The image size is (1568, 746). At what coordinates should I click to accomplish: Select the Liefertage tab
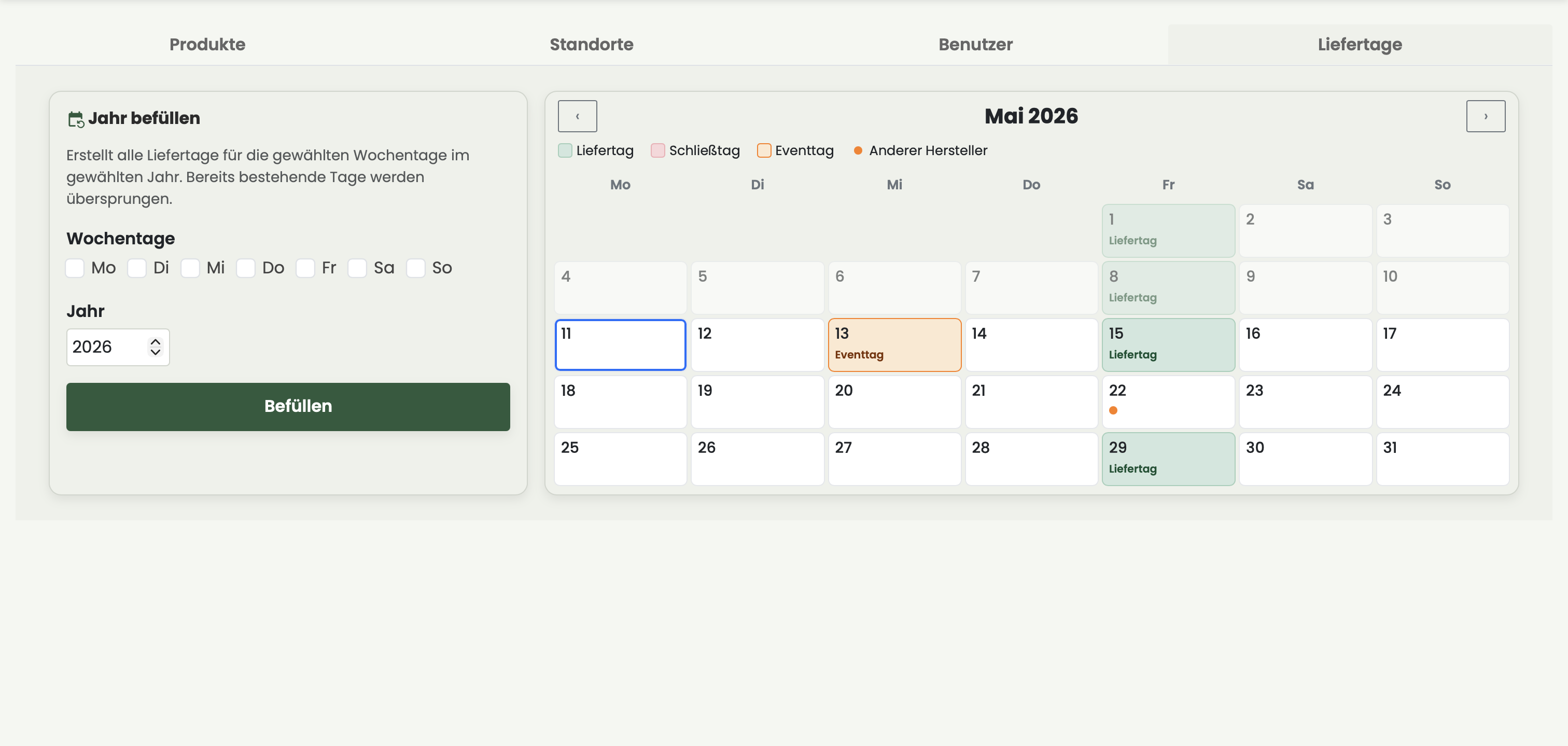coord(1360,45)
